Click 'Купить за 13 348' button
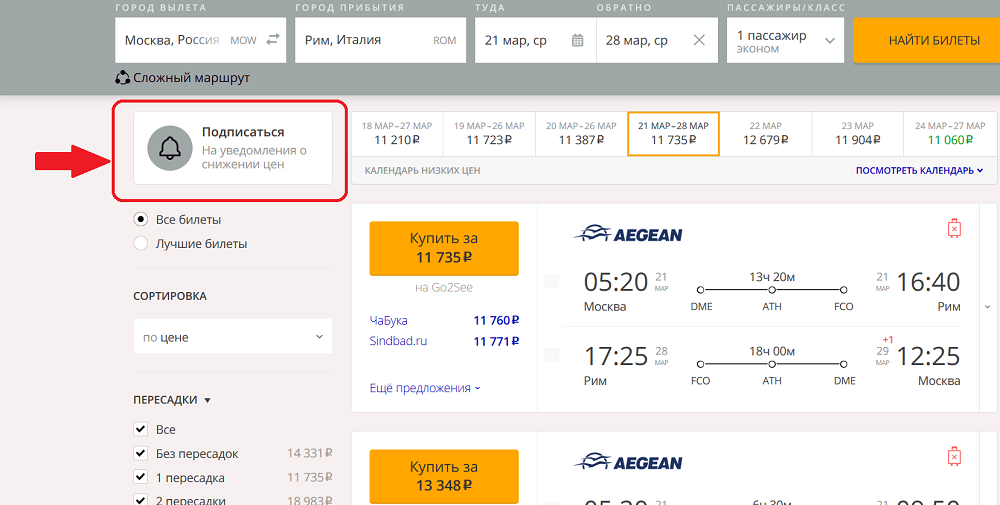This screenshot has width=1000, height=505. coord(444,476)
